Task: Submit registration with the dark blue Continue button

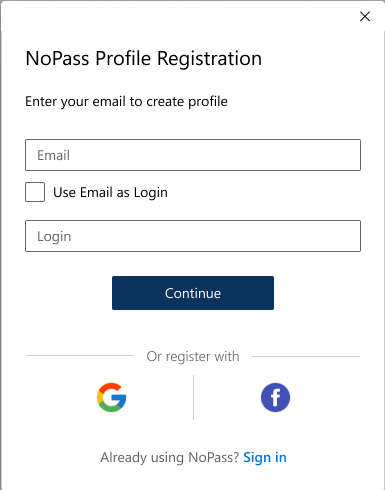Action: coord(193,293)
